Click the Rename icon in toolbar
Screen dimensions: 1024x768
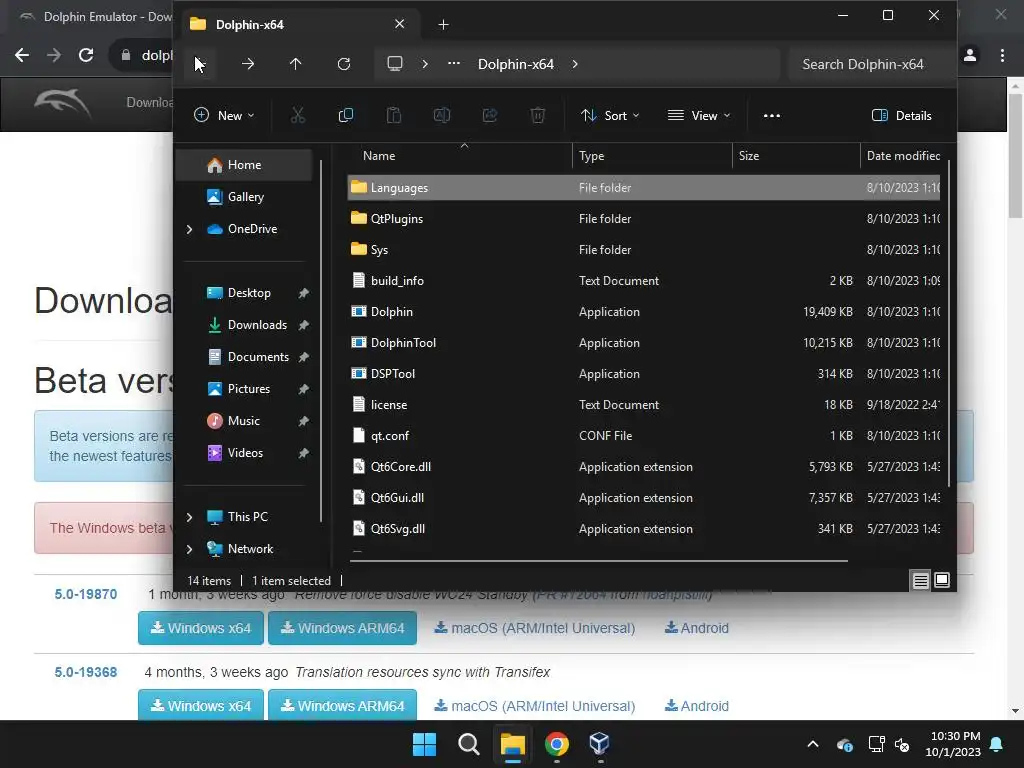[442, 116]
